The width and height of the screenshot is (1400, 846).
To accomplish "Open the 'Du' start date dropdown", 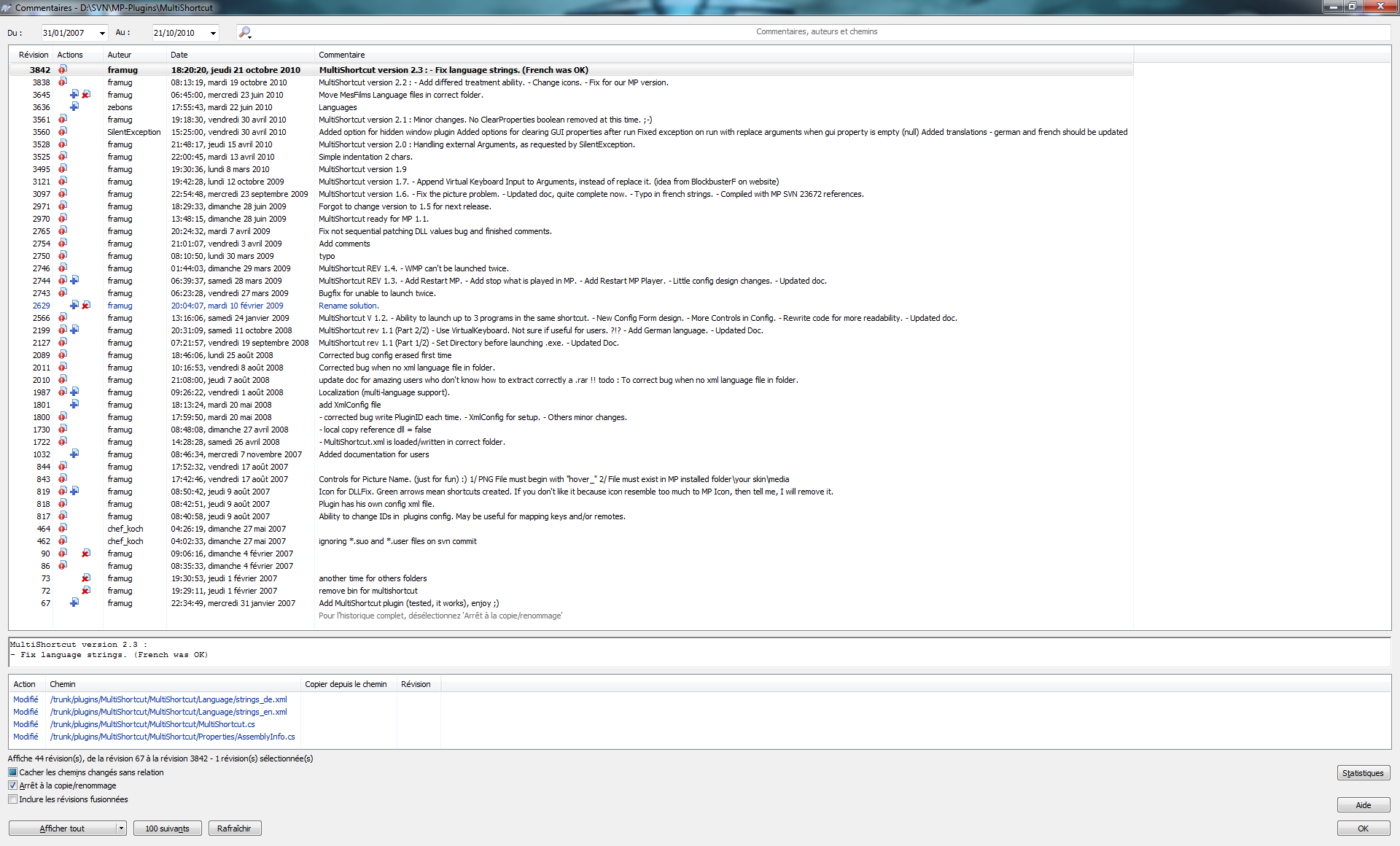I will click(x=102, y=33).
